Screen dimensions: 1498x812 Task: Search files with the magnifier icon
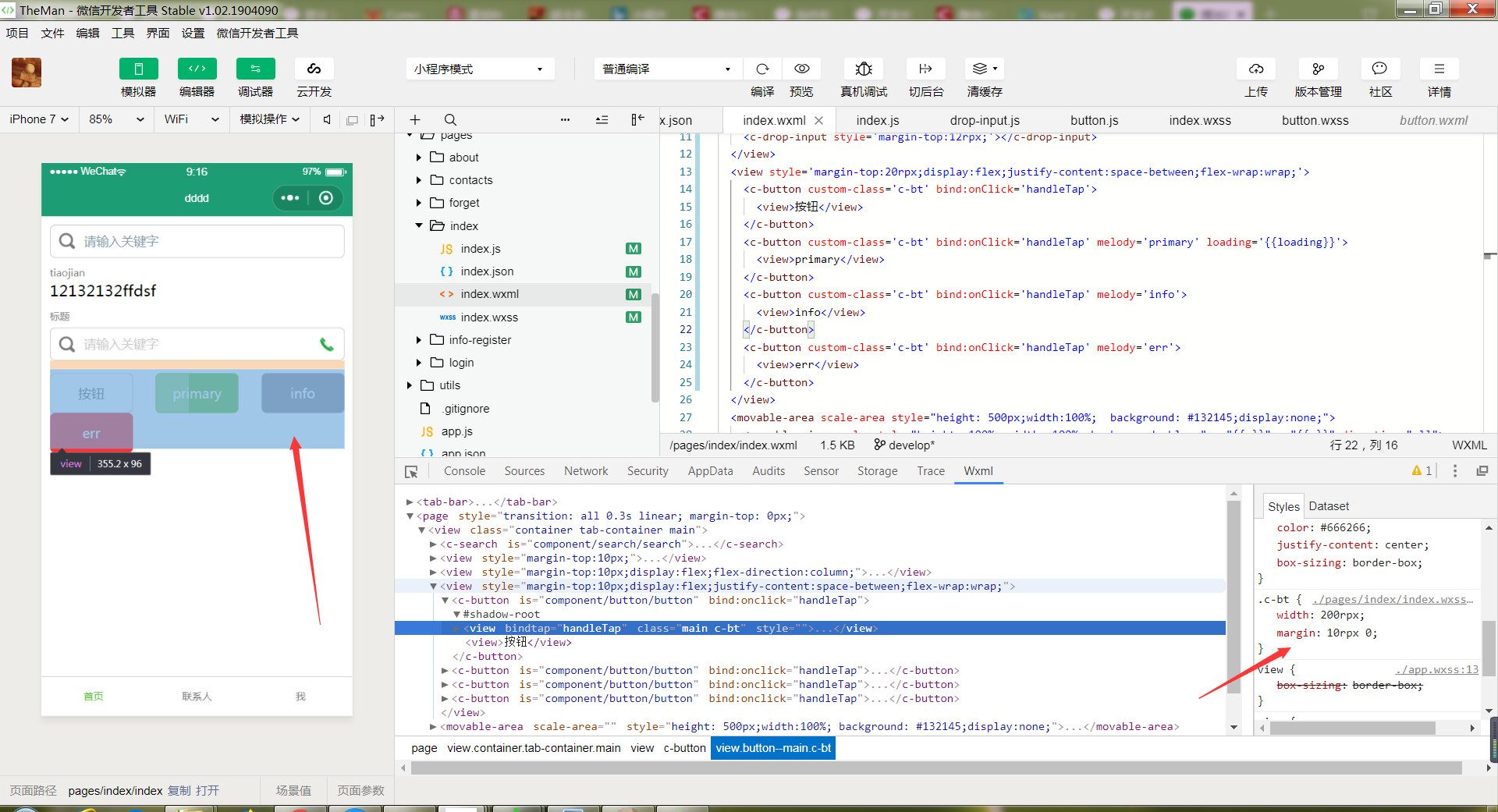(x=450, y=120)
